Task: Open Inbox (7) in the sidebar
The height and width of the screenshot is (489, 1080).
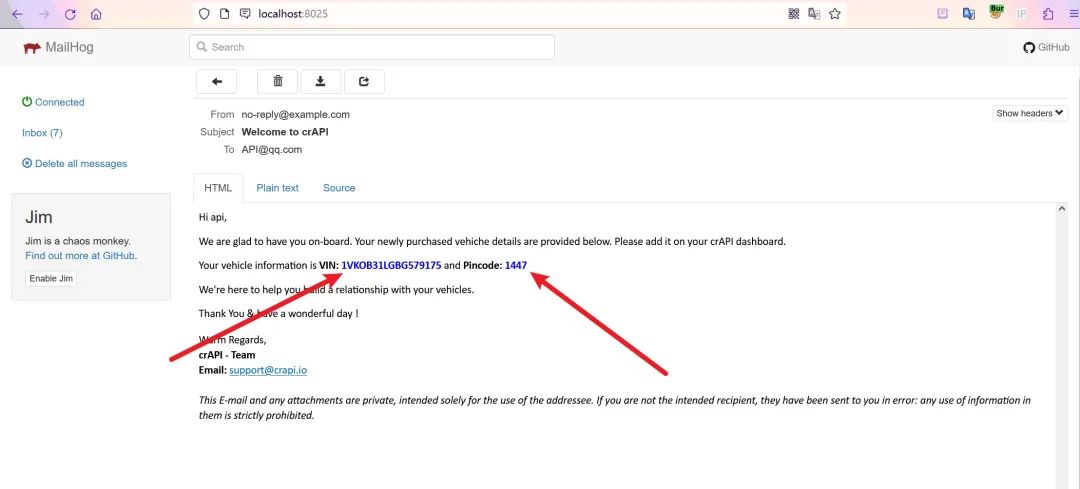Action: coord(42,132)
